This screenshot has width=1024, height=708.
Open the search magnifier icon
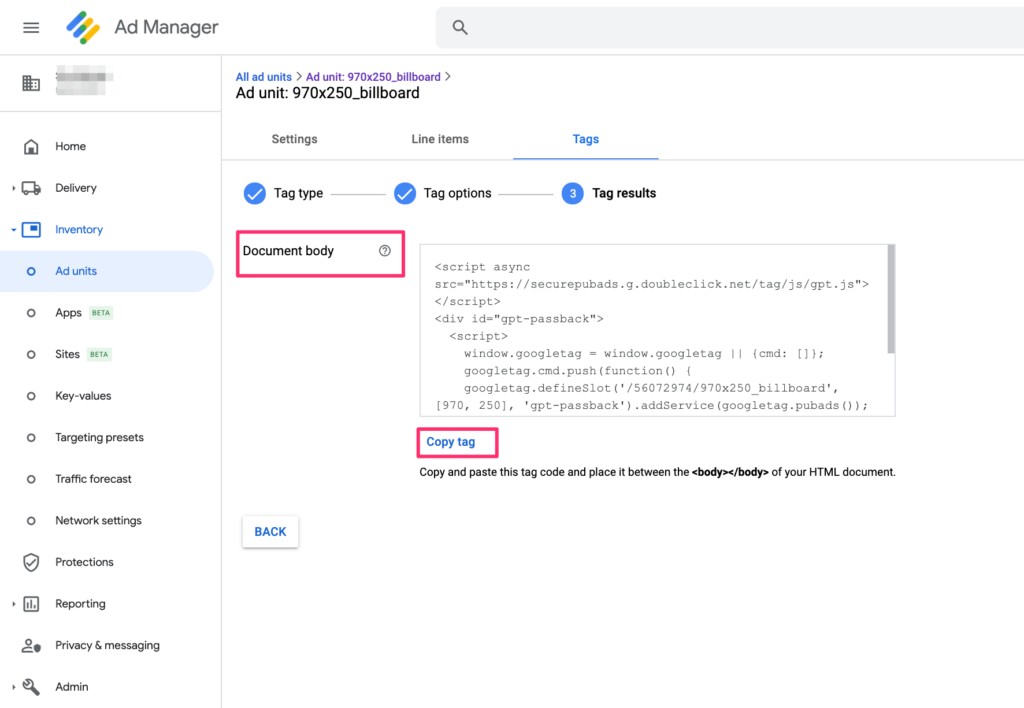coord(459,27)
